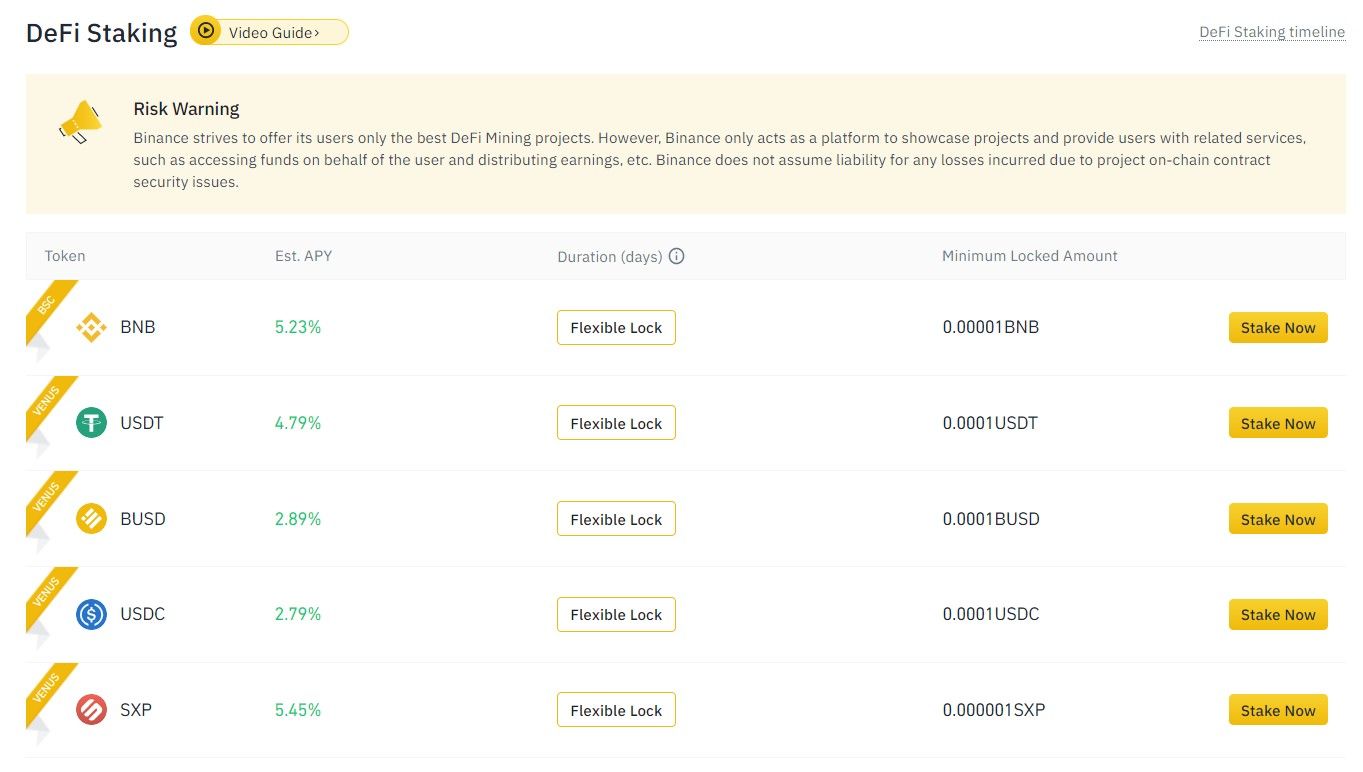1363x772 pixels.
Task: Select Flexible Lock for BUSD
Action: click(616, 519)
